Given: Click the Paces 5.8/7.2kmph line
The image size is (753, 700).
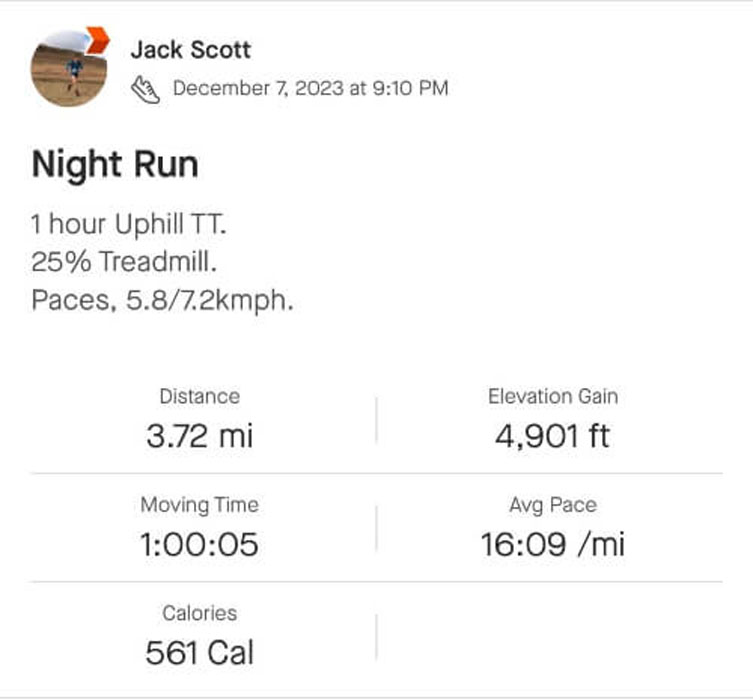Looking at the screenshot, I should pos(162,301).
